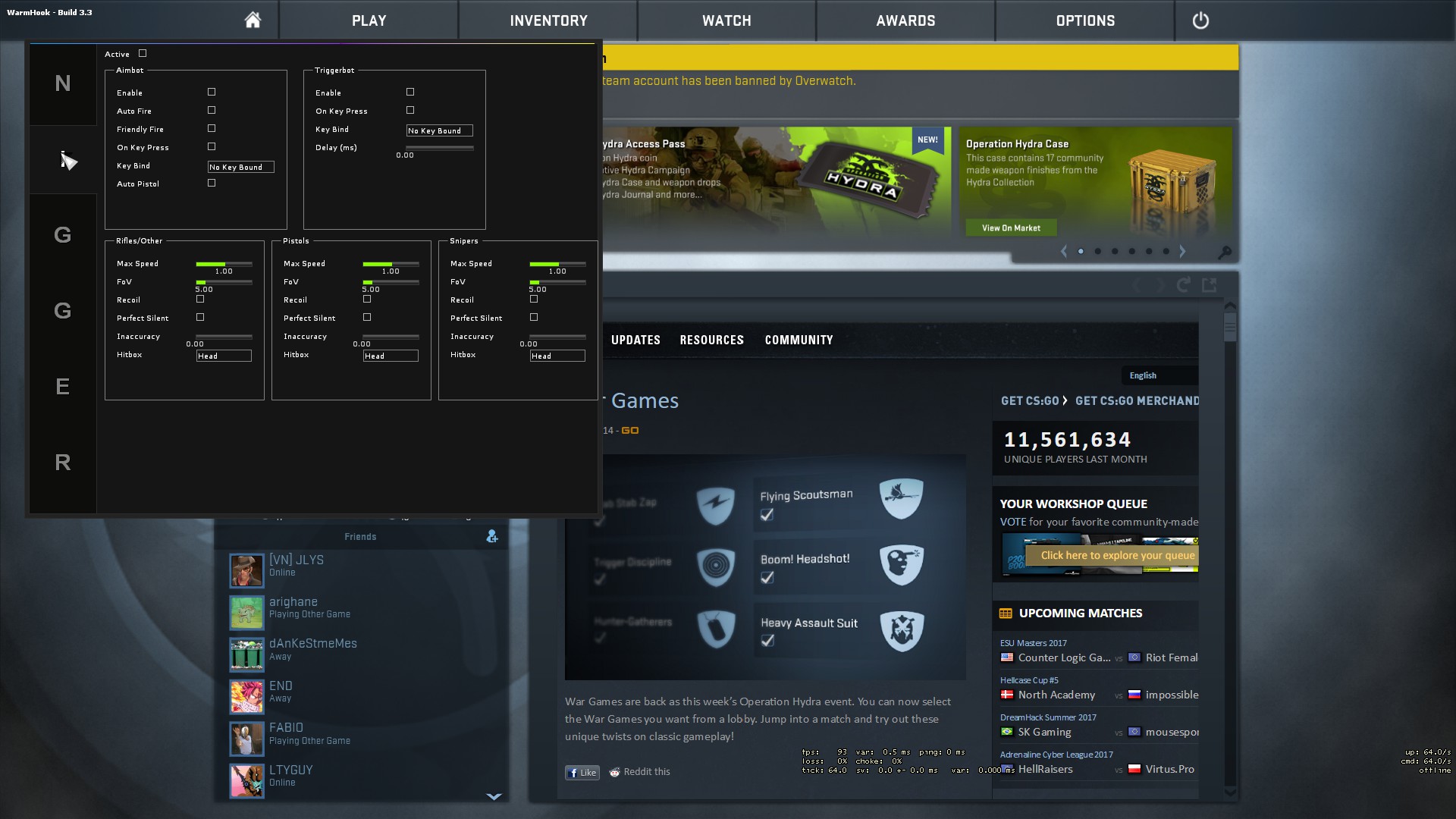Click View On Market button

[x=1011, y=227]
